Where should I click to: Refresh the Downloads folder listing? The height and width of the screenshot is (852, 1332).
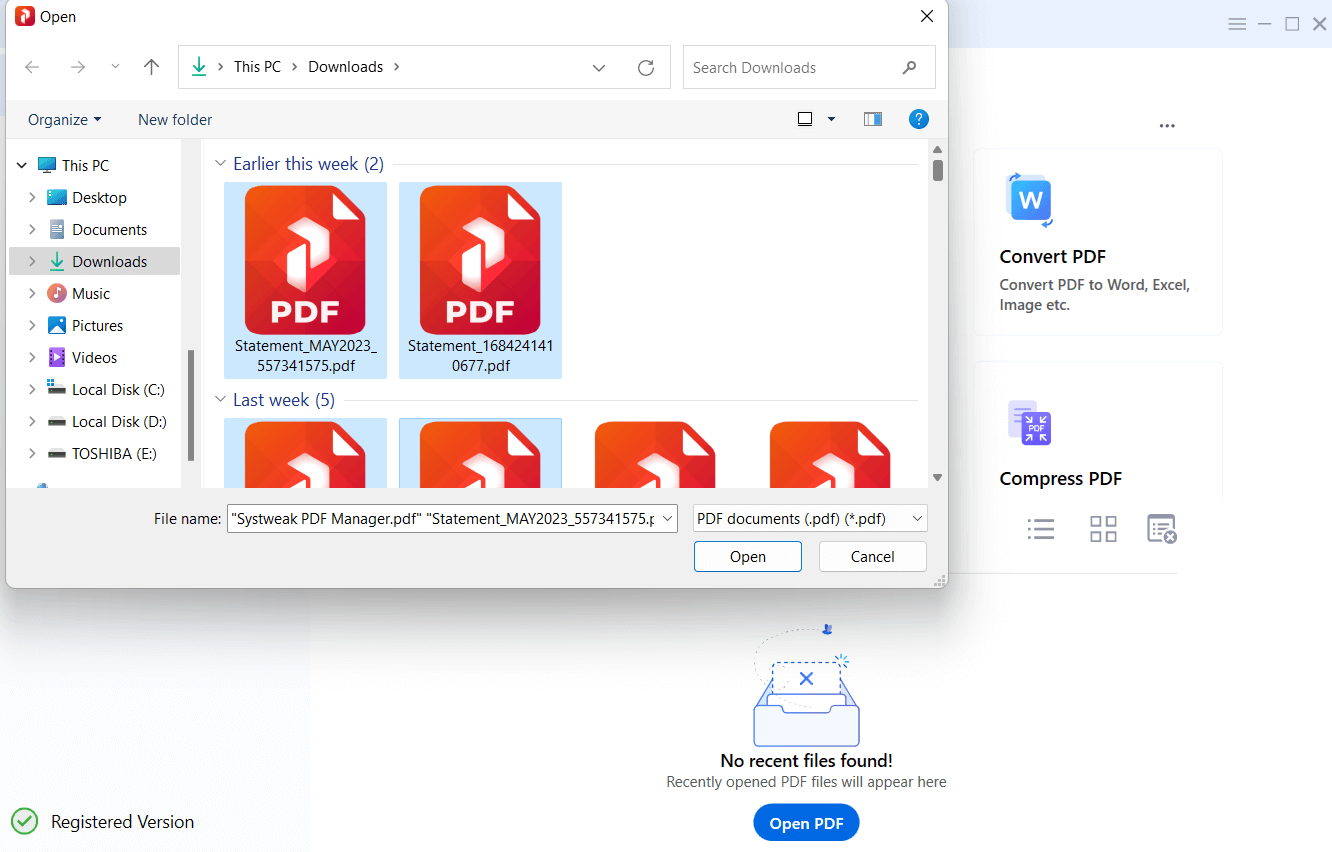(646, 68)
